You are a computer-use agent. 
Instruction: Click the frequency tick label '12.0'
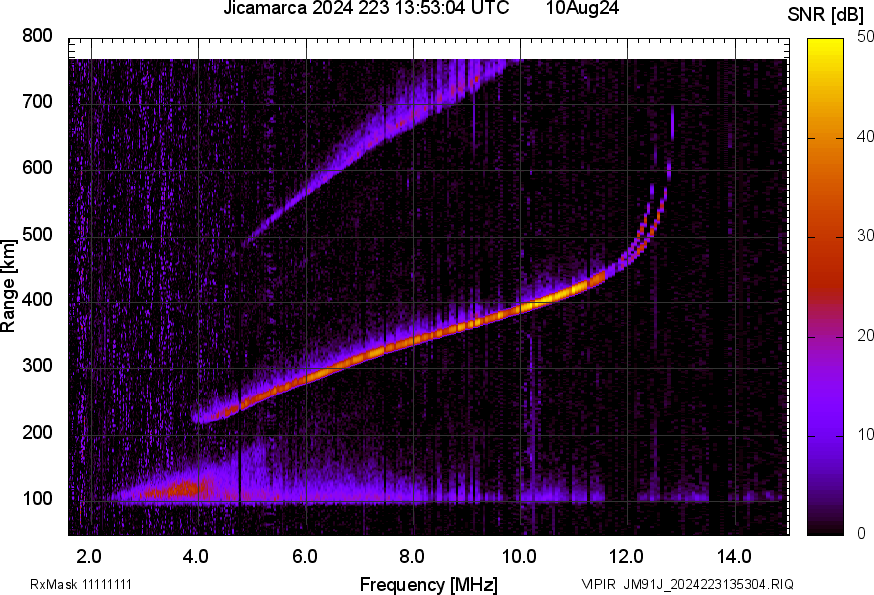(626, 557)
